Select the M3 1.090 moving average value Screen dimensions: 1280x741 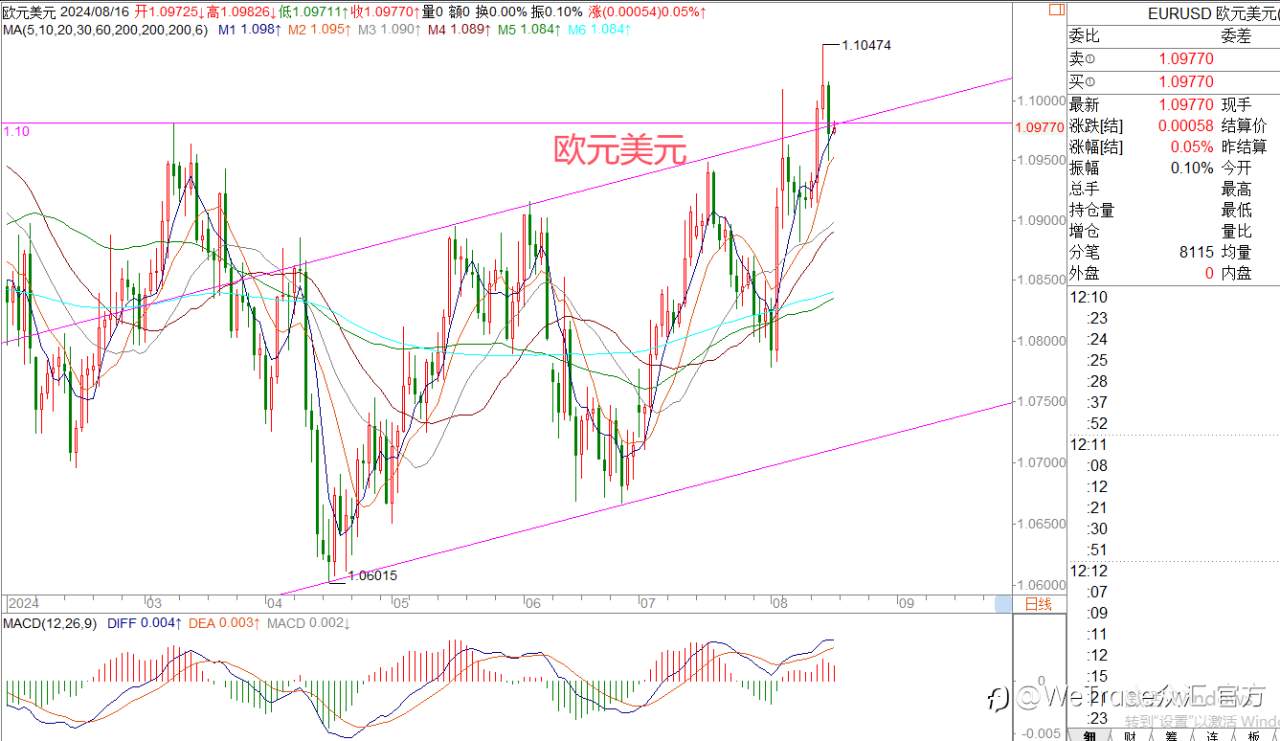pyautogui.click(x=388, y=30)
